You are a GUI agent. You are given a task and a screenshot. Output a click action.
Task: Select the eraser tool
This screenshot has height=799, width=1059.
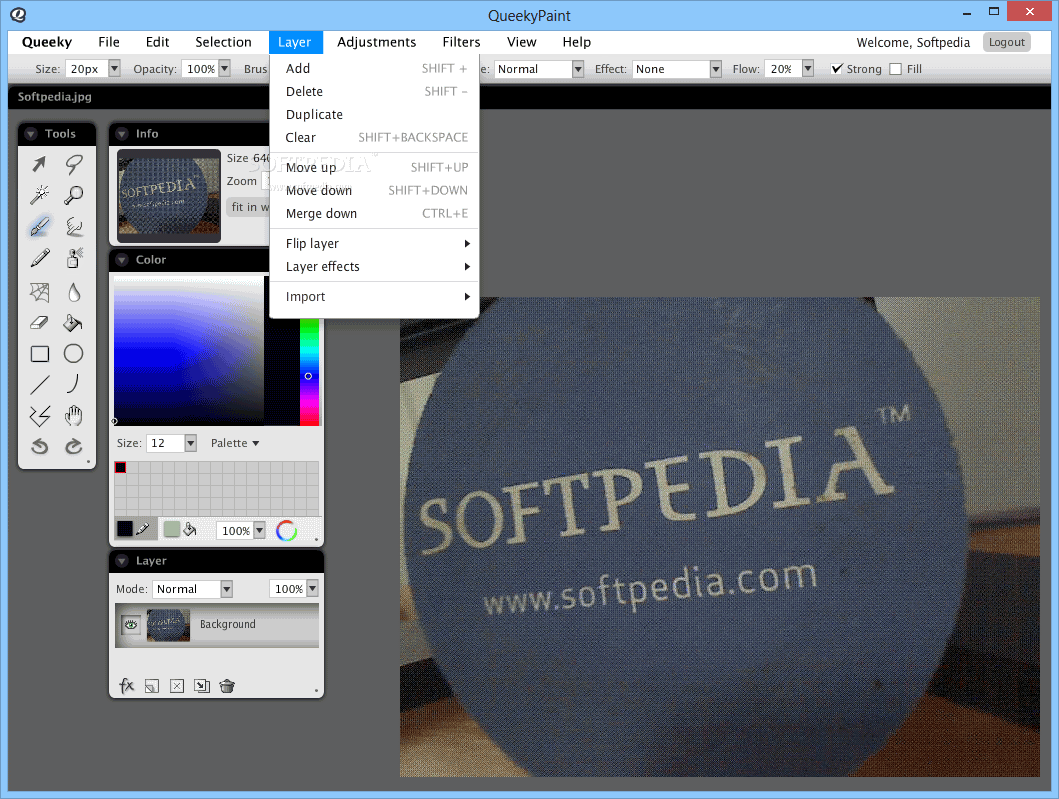(39, 323)
